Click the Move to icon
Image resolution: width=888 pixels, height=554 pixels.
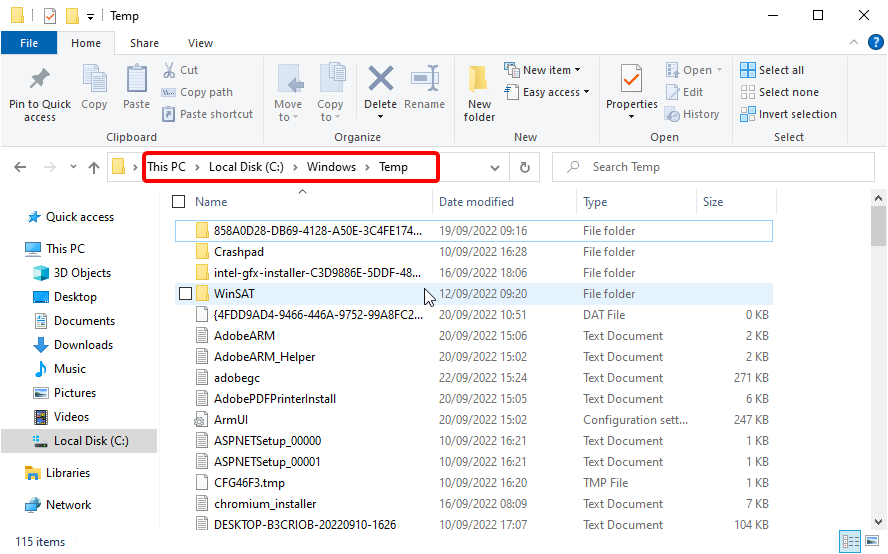(290, 78)
